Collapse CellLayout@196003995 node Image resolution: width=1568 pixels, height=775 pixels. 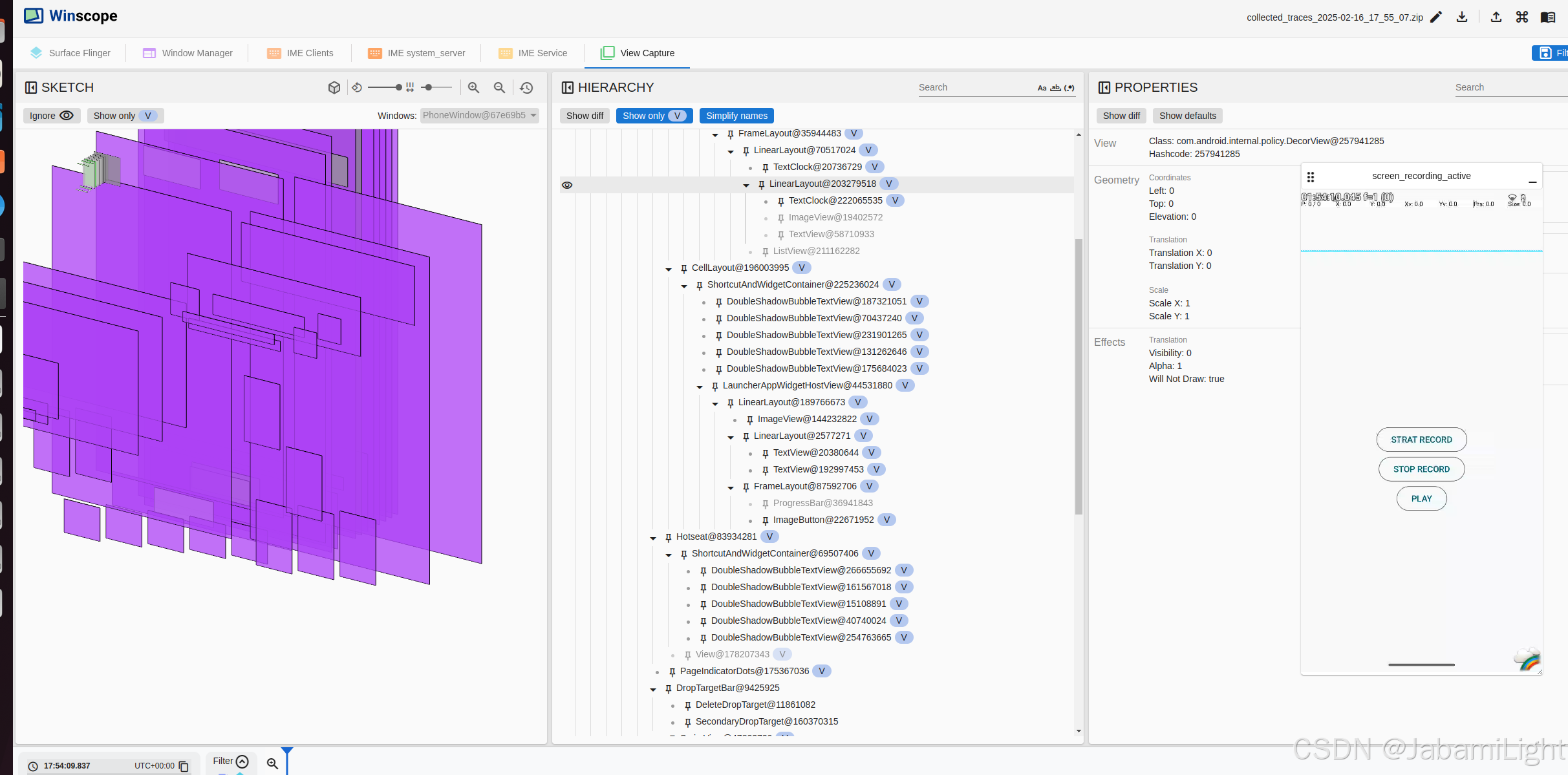[x=669, y=269]
